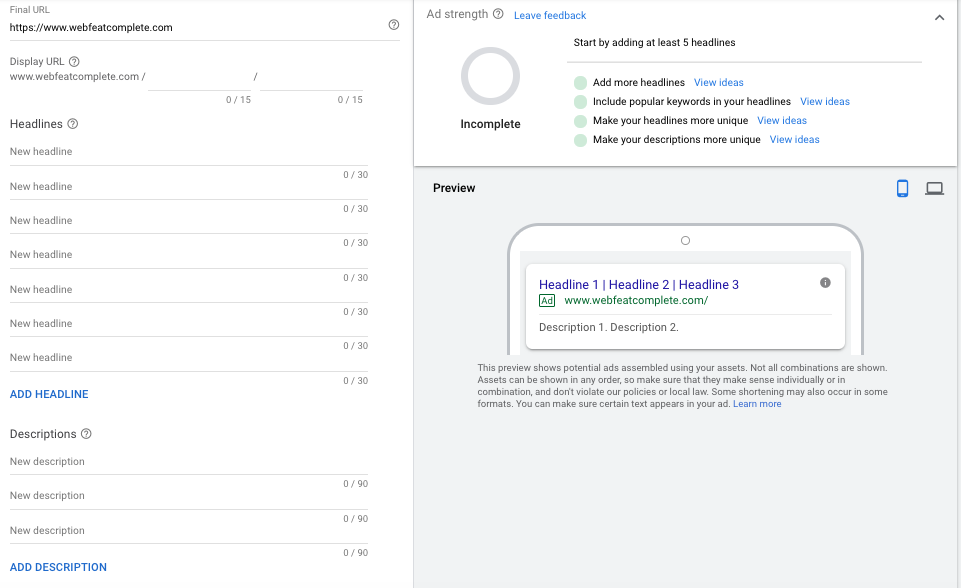Screen dimensions: 961x588
Task: Click the Leave feedback link
Action: pos(550,15)
